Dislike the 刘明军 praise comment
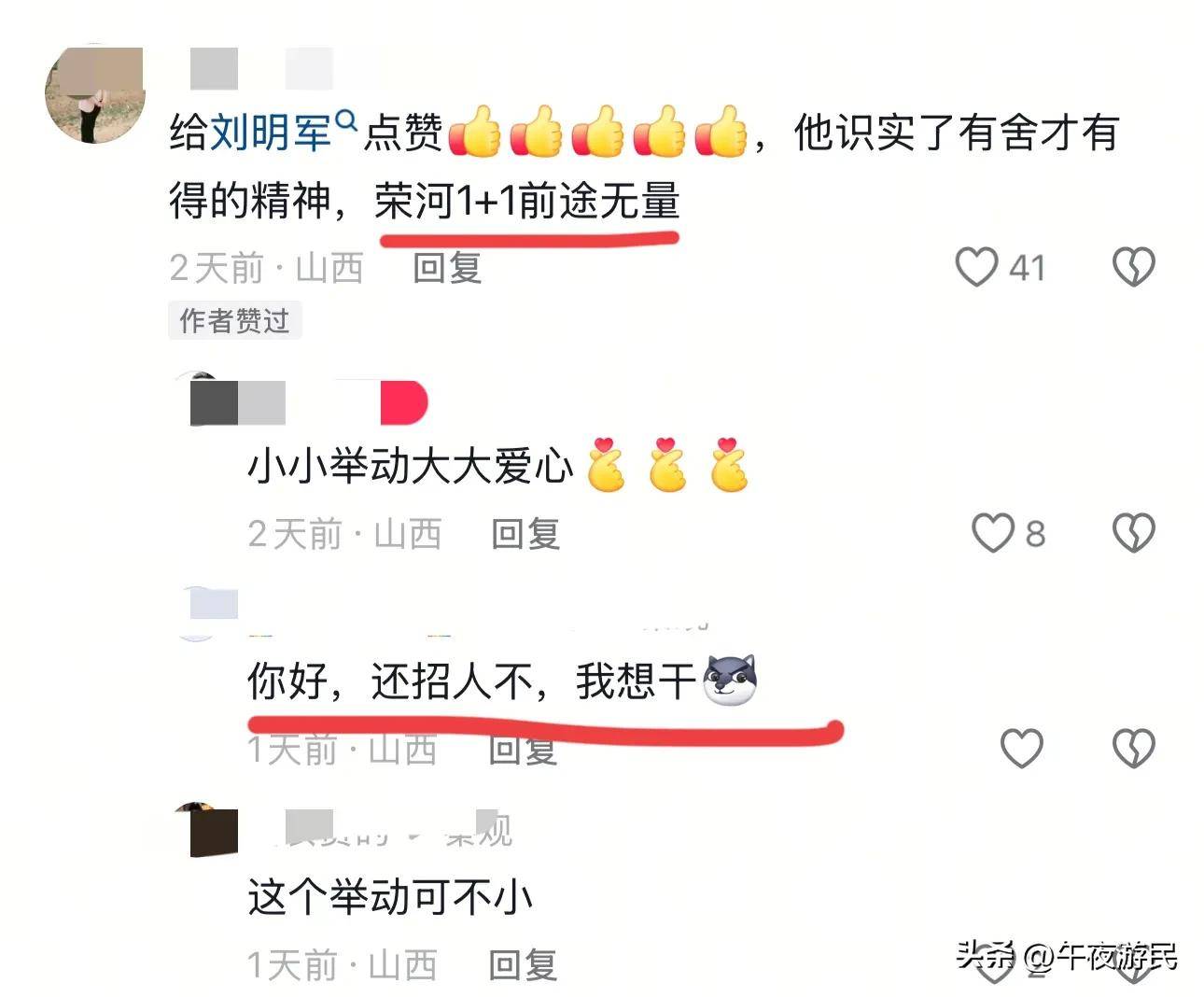 tap(1133, 267)
